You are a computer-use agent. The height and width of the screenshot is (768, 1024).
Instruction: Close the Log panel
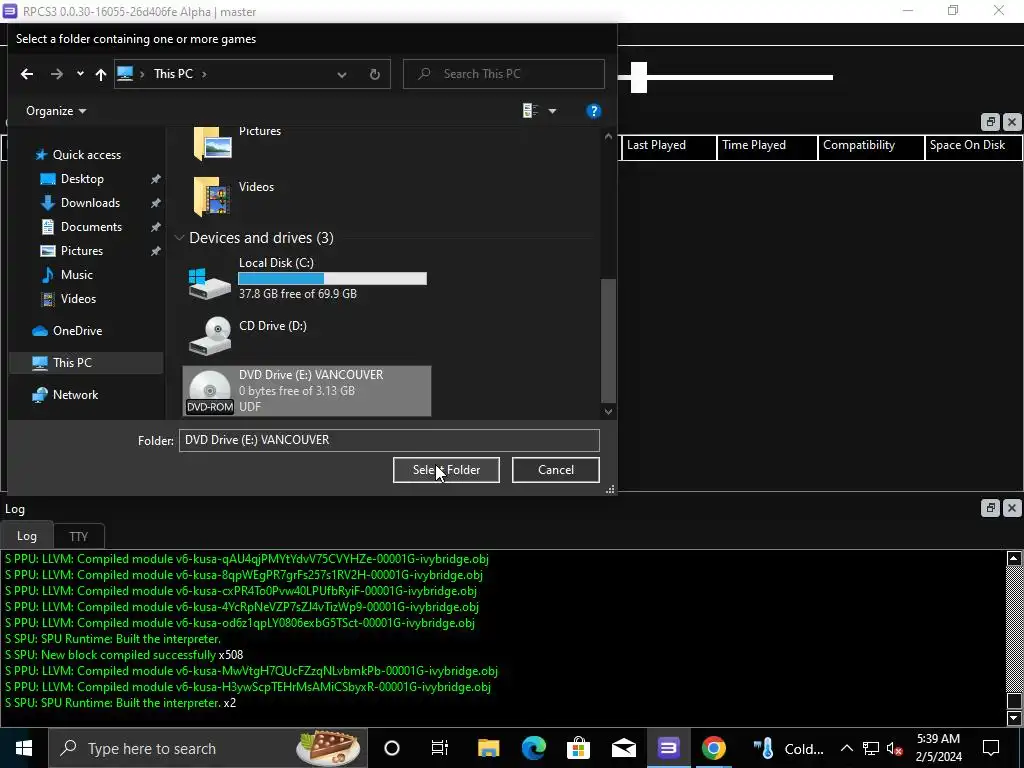[x=1012, y=508]
